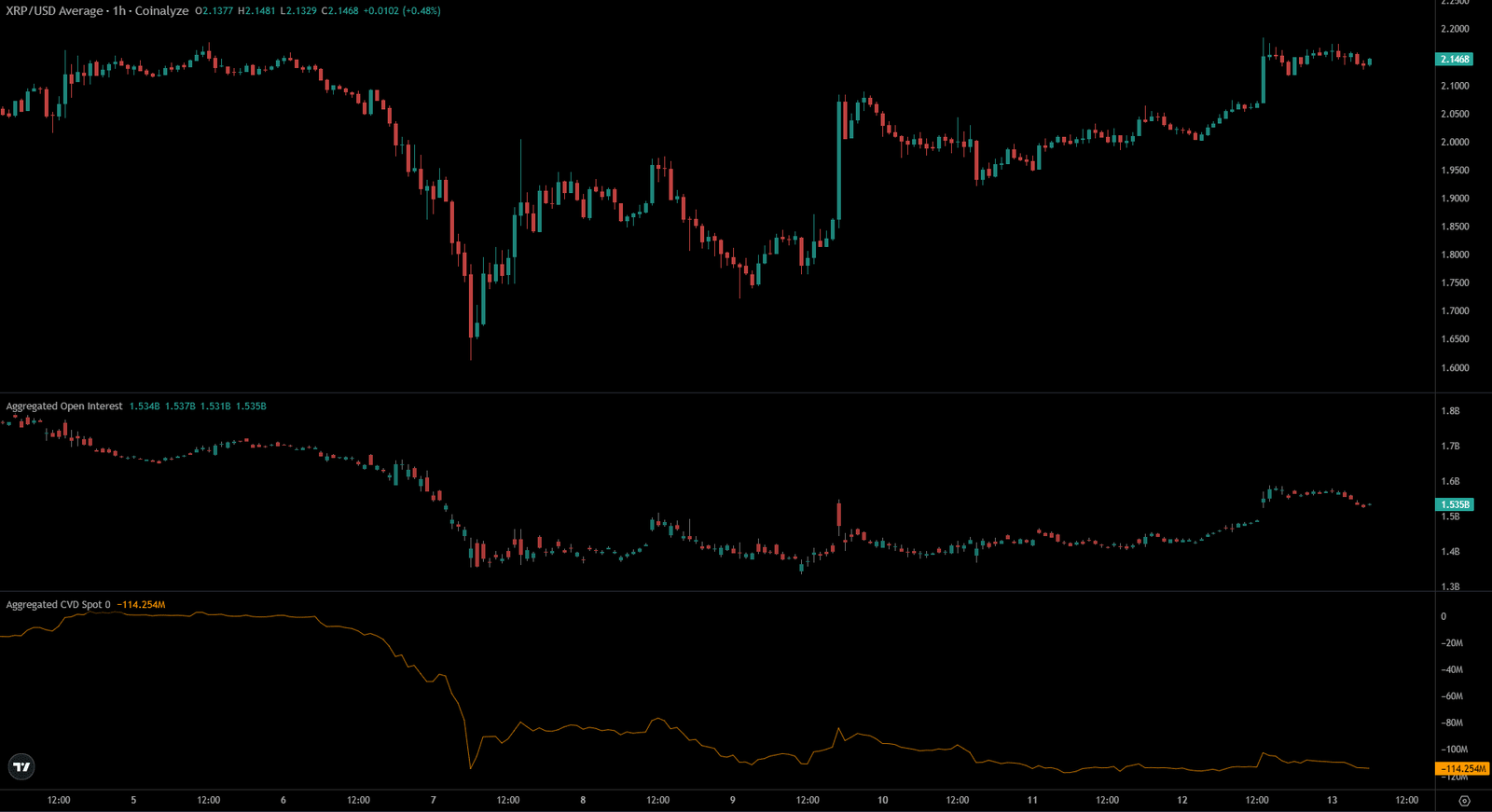
Task: Click the date 10 time axis label
Action: (x=882, y=800)
